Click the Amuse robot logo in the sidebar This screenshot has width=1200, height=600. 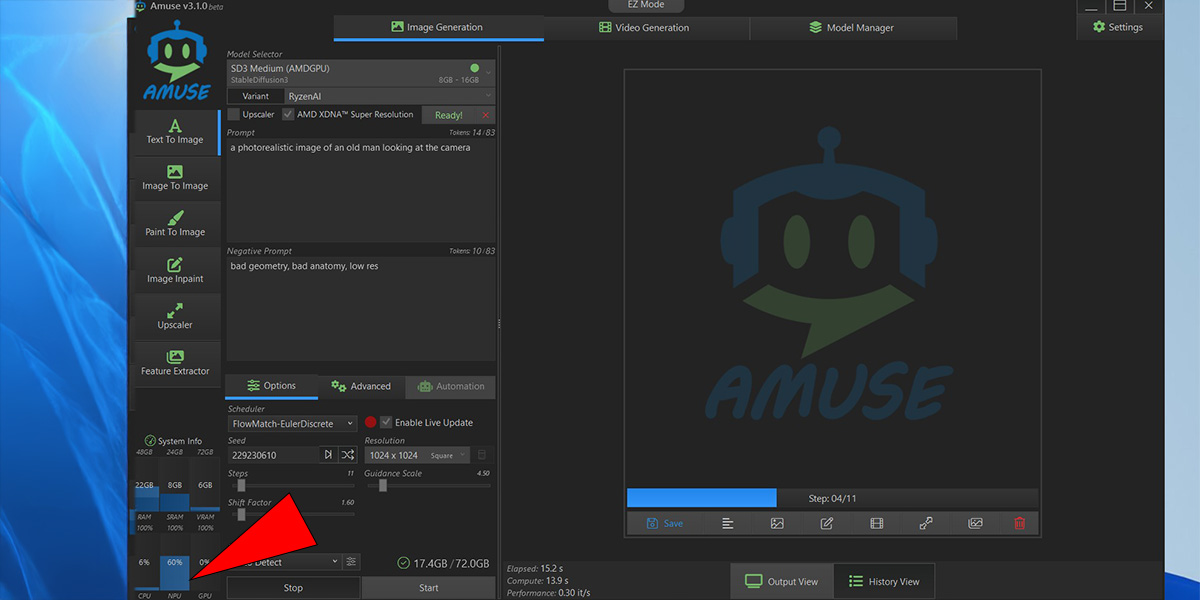tap(177, 62)
